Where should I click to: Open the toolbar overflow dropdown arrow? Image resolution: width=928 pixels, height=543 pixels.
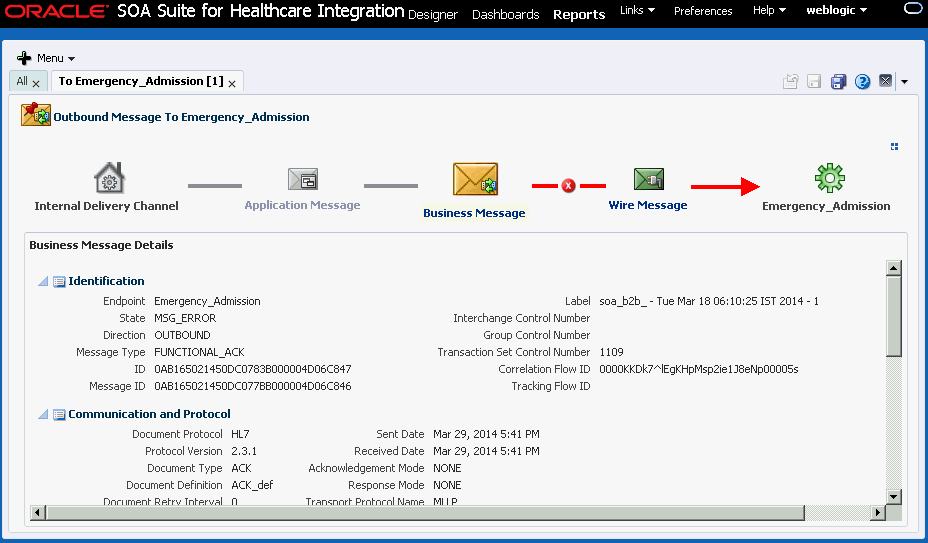tap(904, 82)
